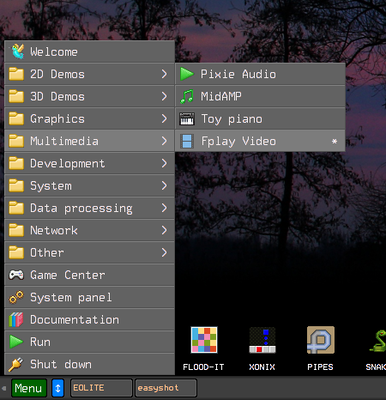This screenshot has height=400, width=386.
Task: Click the Game Center gamepad icon
Action: [x=16, y=275]
